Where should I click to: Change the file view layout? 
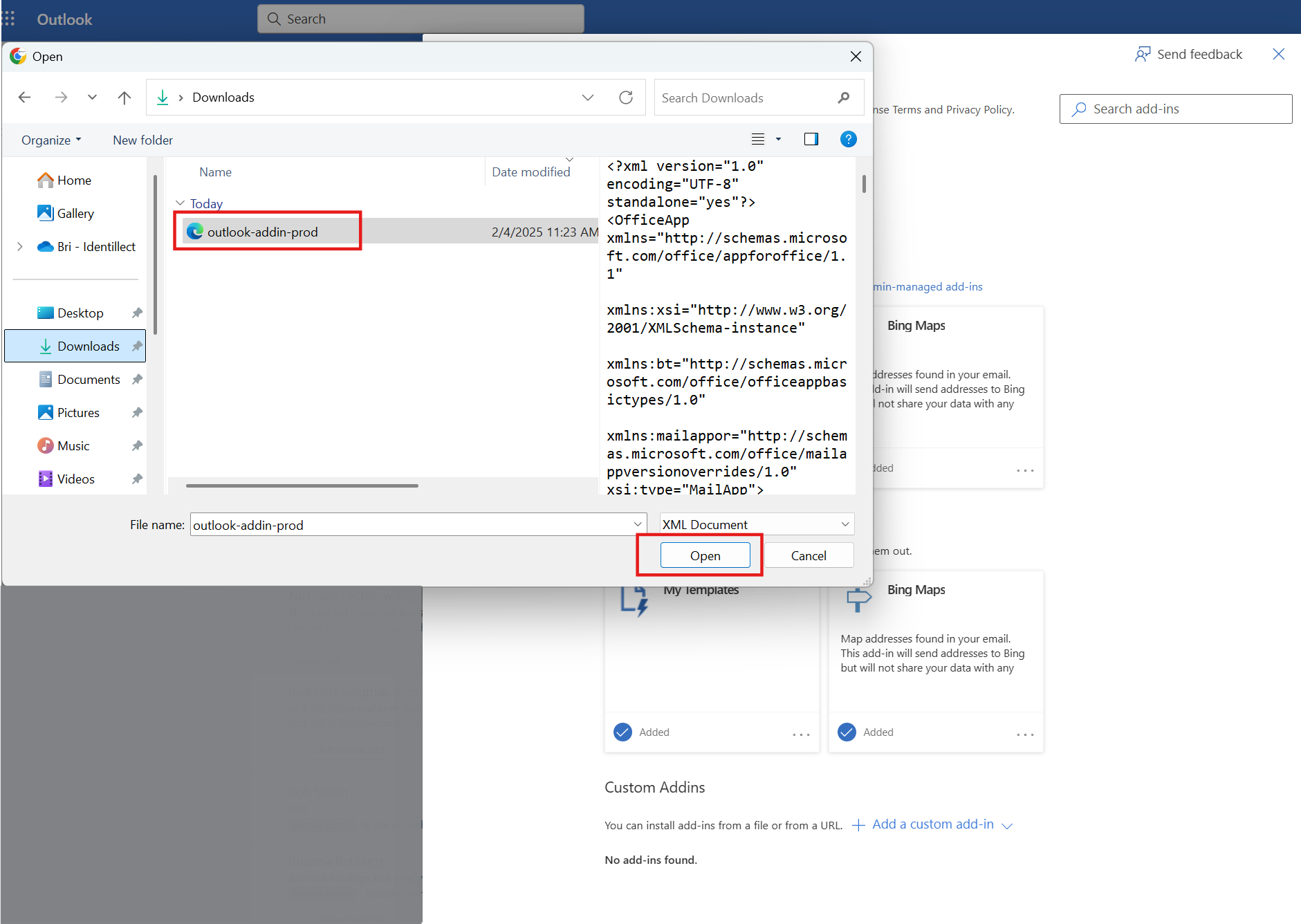click(x=758, y=139)
